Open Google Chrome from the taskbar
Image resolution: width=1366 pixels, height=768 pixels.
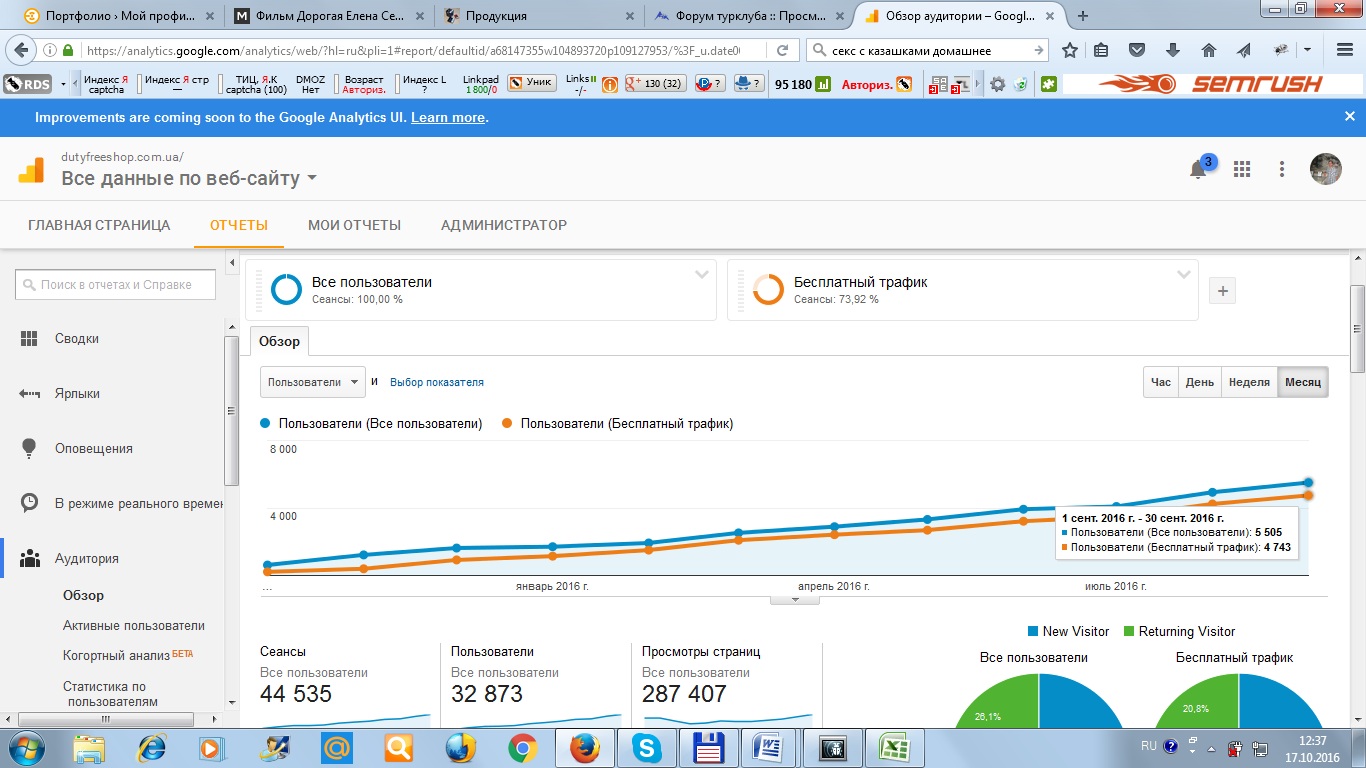point(522,747)
